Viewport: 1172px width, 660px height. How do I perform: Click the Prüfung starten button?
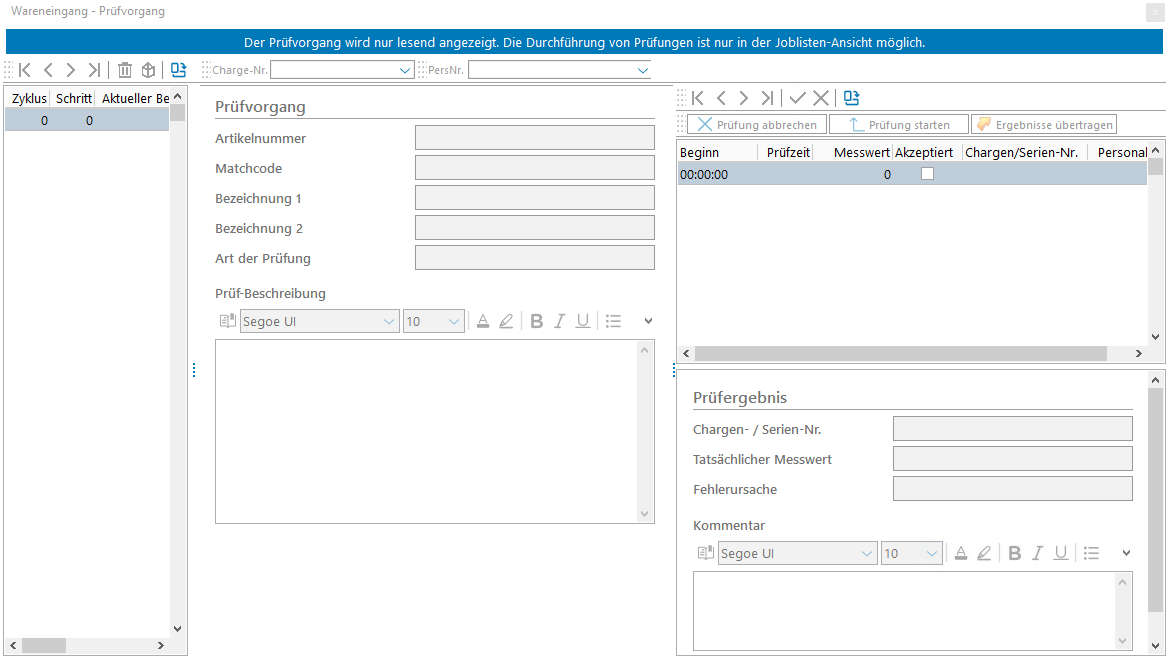click(898, 125)
